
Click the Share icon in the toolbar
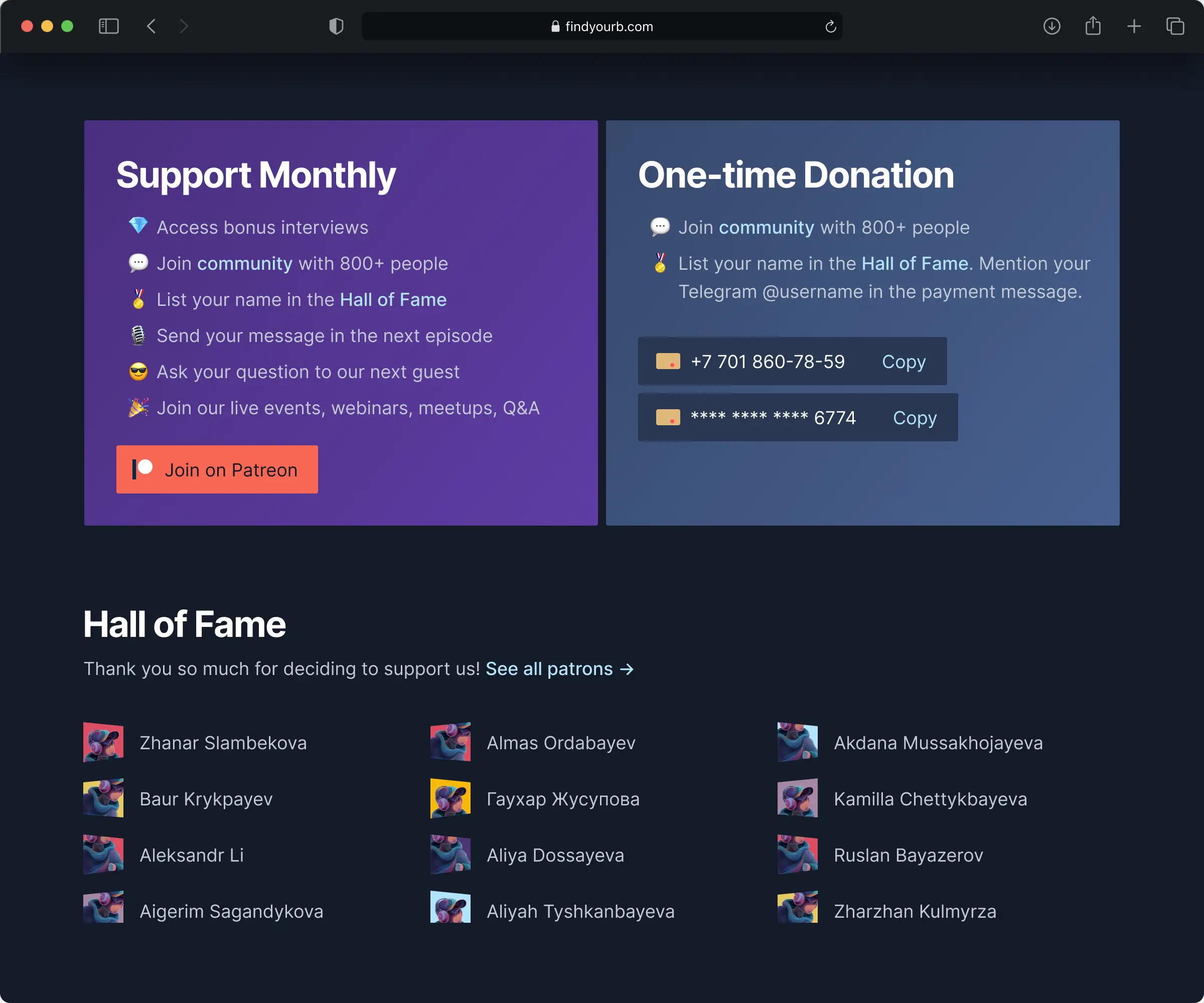[1093, 27]
